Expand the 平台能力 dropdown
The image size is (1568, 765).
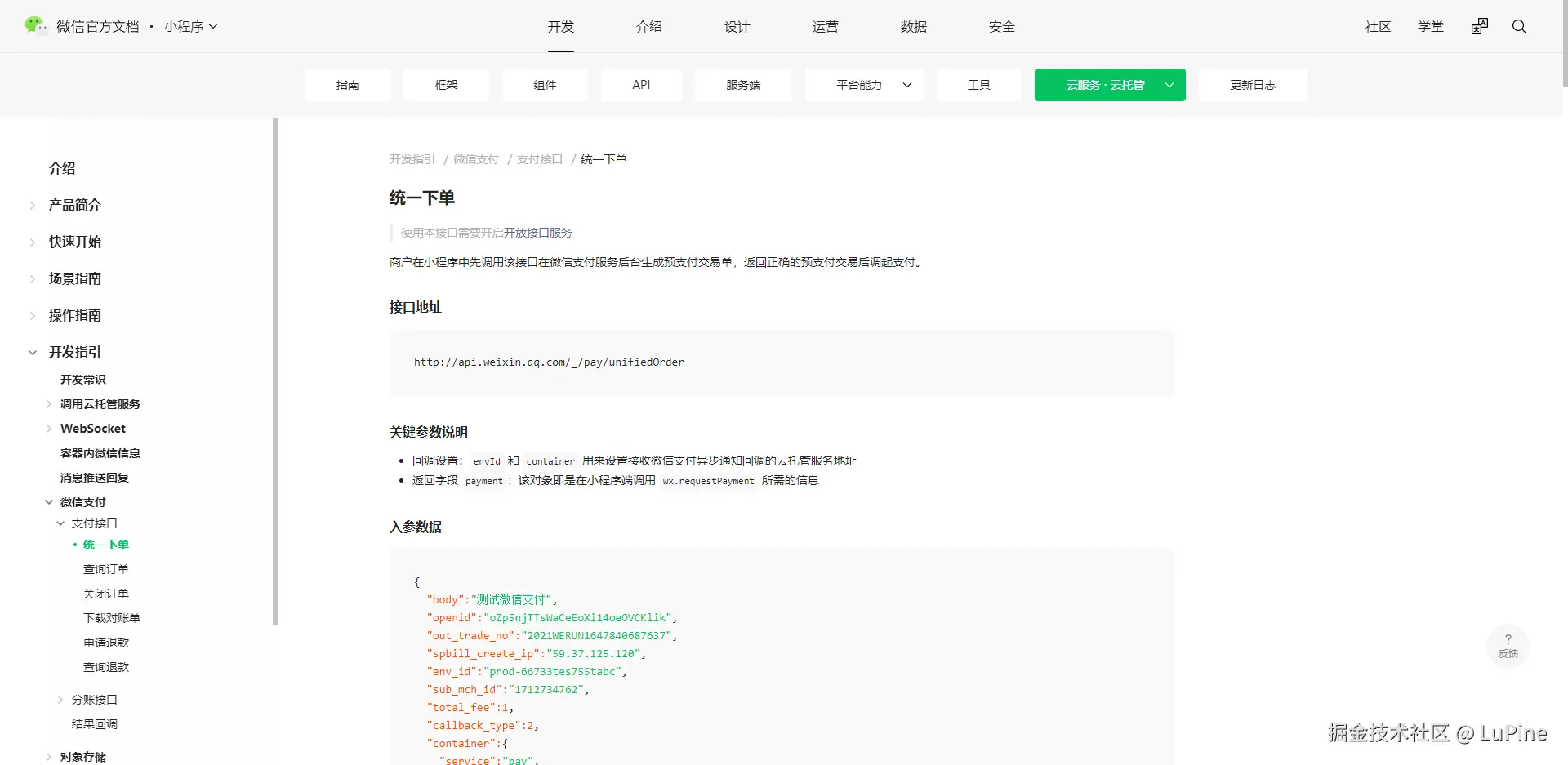[x=864, y=85]
